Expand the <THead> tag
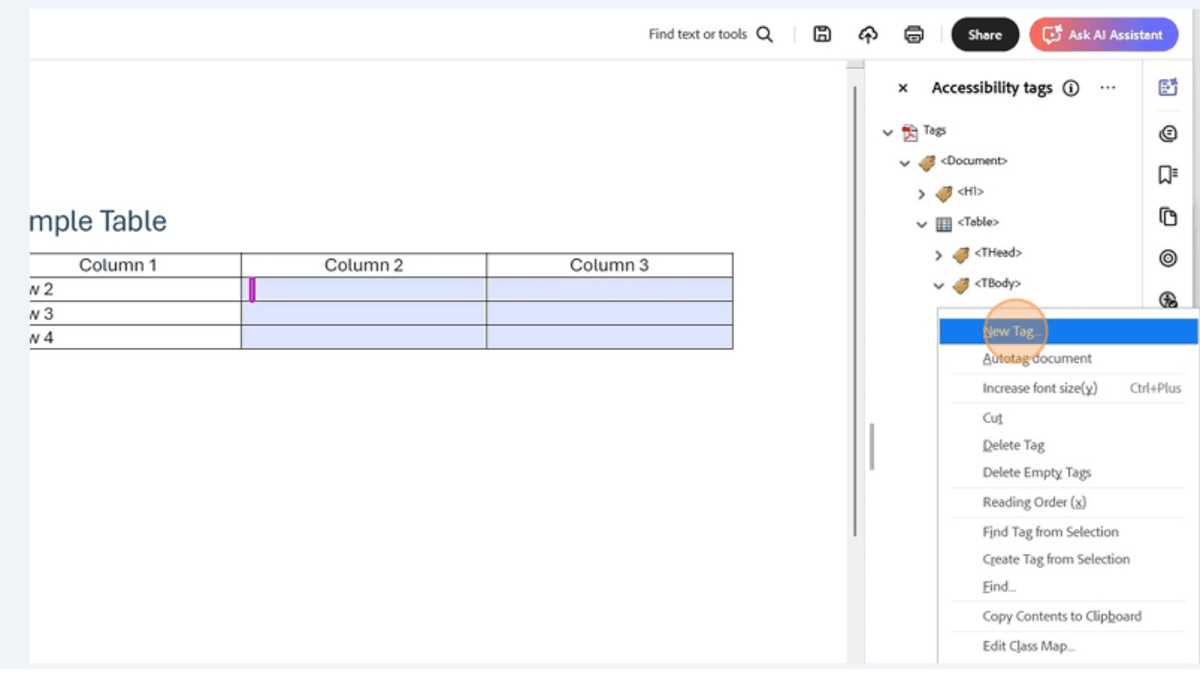 (938, 254)
